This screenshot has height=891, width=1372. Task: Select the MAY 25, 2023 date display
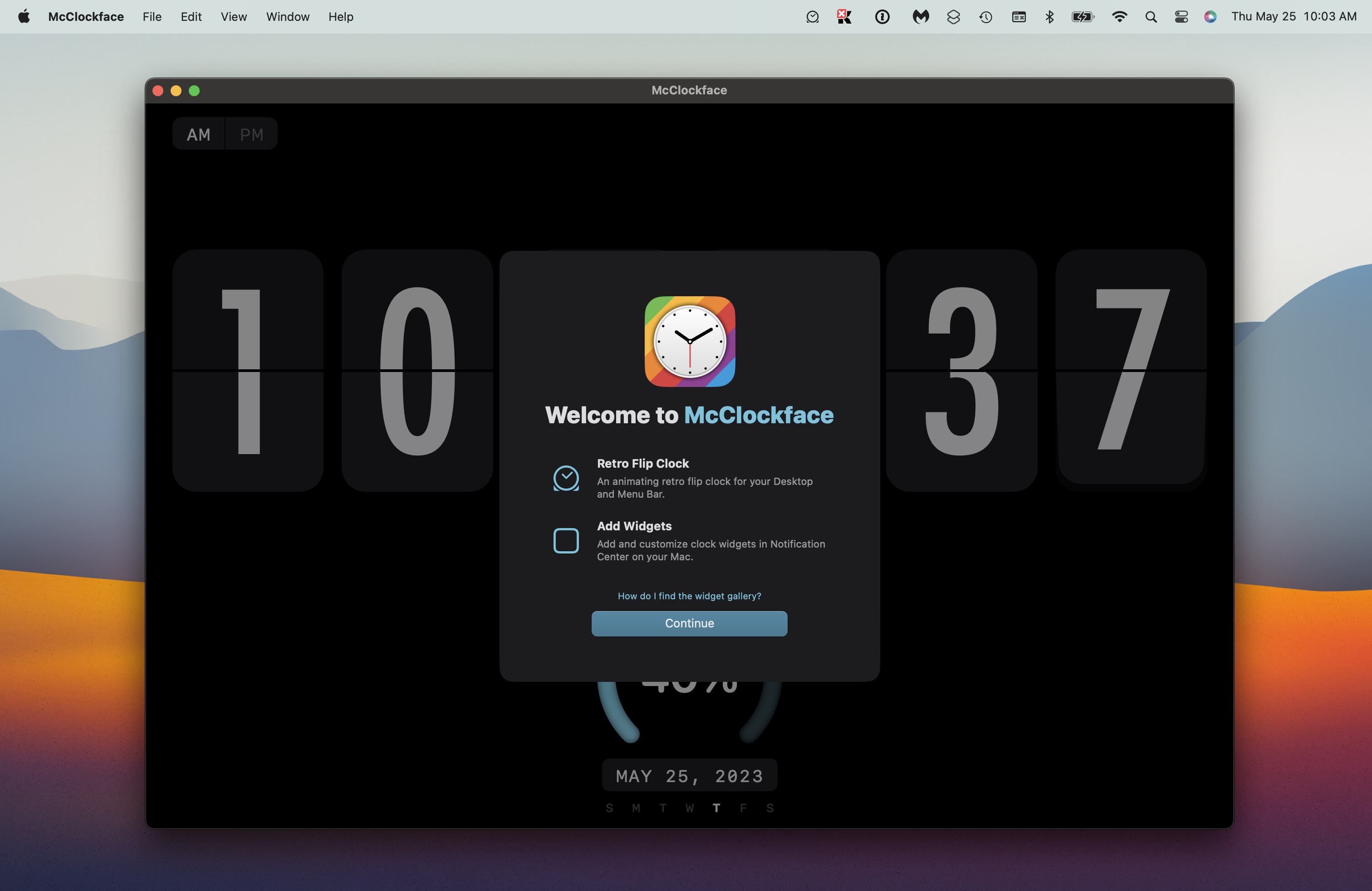click(x=689, y=775)
